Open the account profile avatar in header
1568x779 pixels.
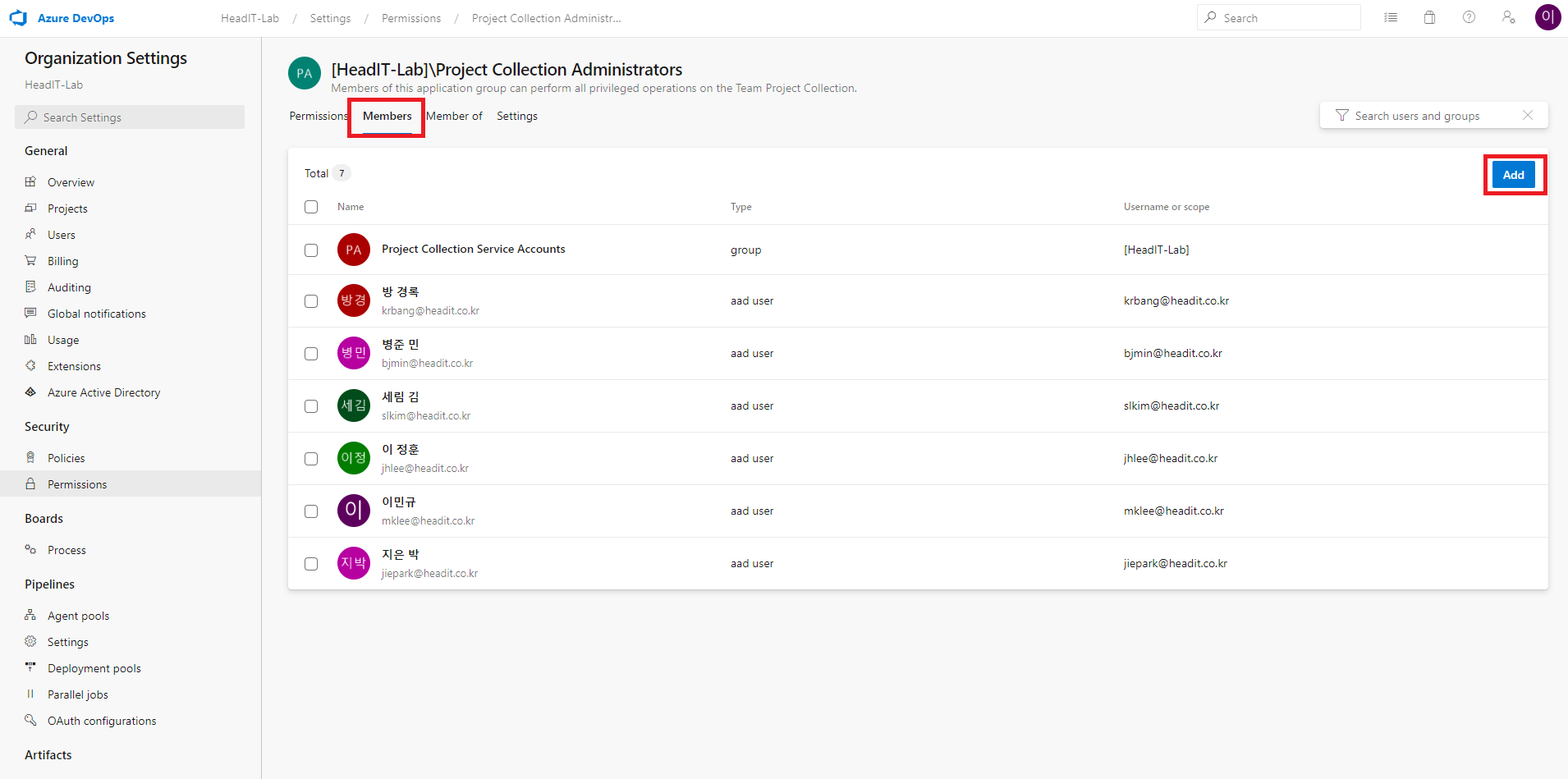pyautogui.click(x=1548, y=17)
